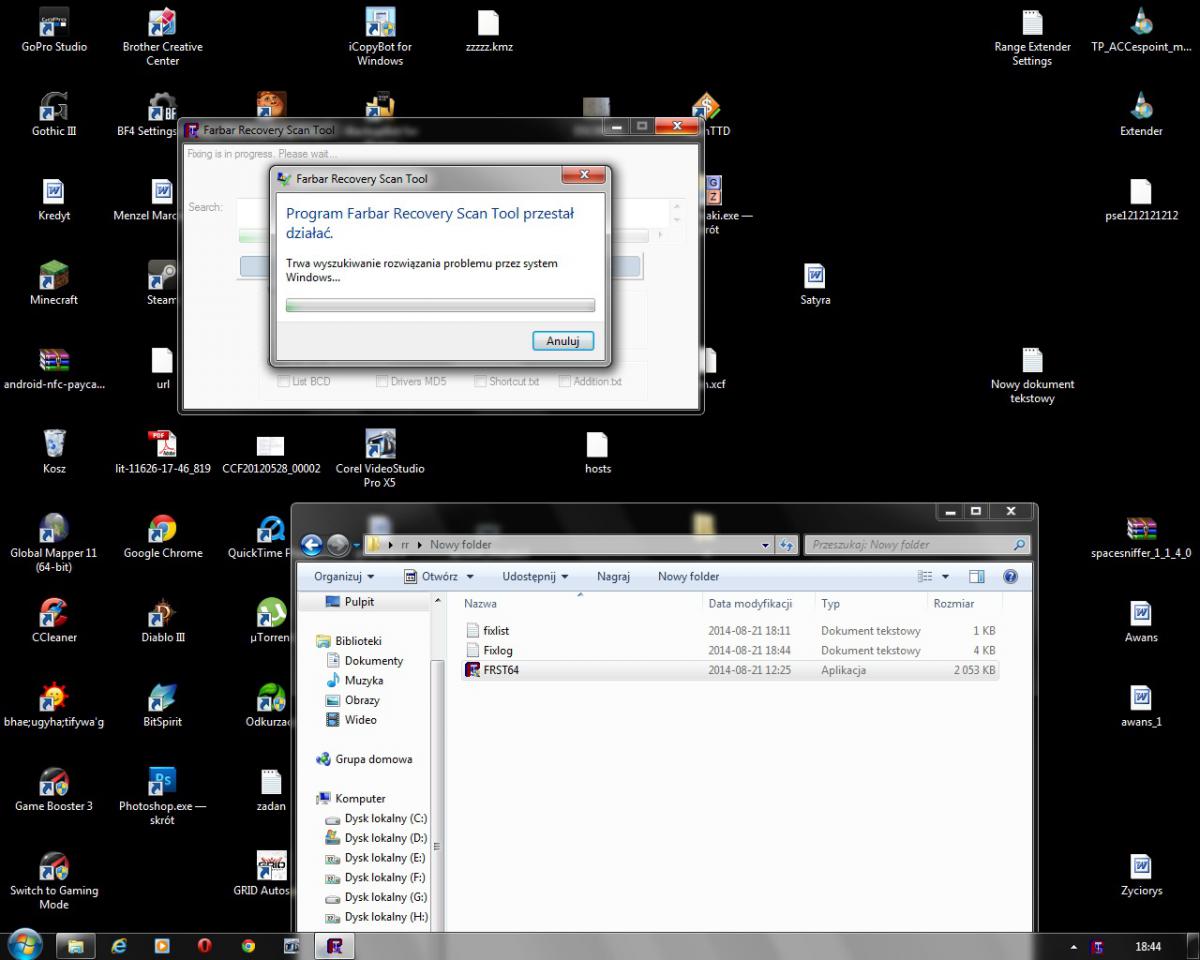1200x960 pixels.
Task: Click the Nagraj button in Explorer toolbar
Action: click(613, 576)
